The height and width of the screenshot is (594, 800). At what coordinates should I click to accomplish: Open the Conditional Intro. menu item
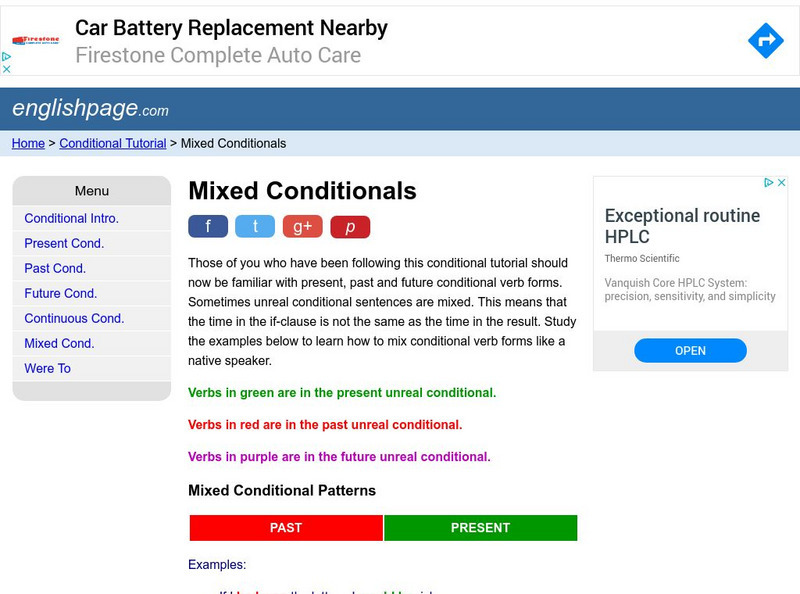tap(71, 218)
